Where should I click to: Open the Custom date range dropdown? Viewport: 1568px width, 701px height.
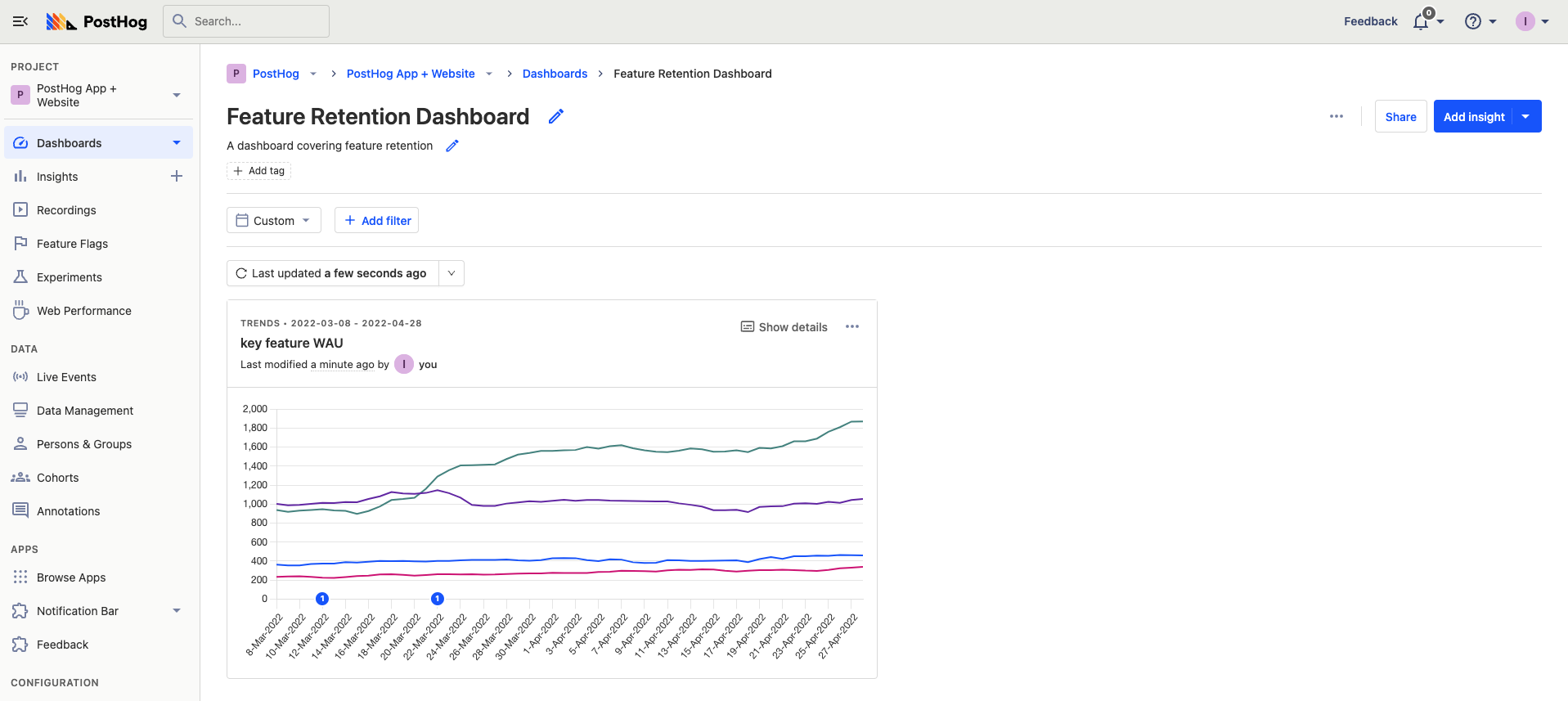(273, 221)
